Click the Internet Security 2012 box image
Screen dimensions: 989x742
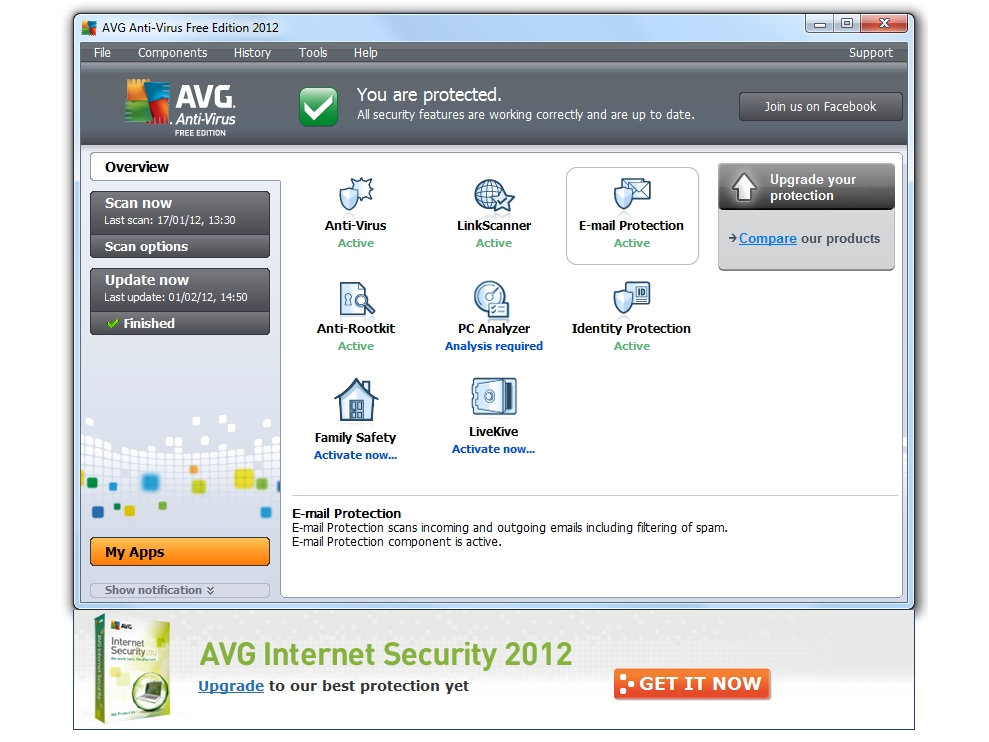pyautogui.click(x=132, y=669)
